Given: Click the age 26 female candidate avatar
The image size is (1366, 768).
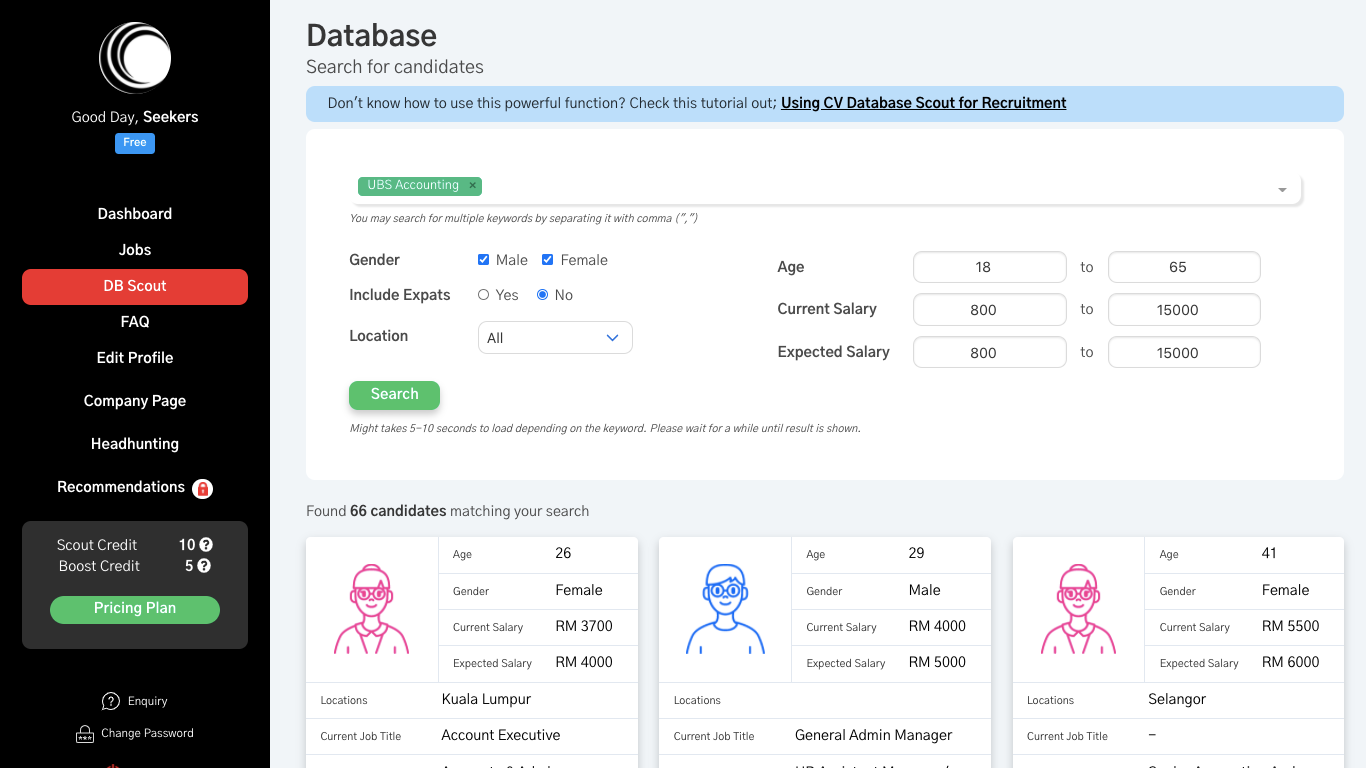Looking at the screenshot, I should click(372, 609).
